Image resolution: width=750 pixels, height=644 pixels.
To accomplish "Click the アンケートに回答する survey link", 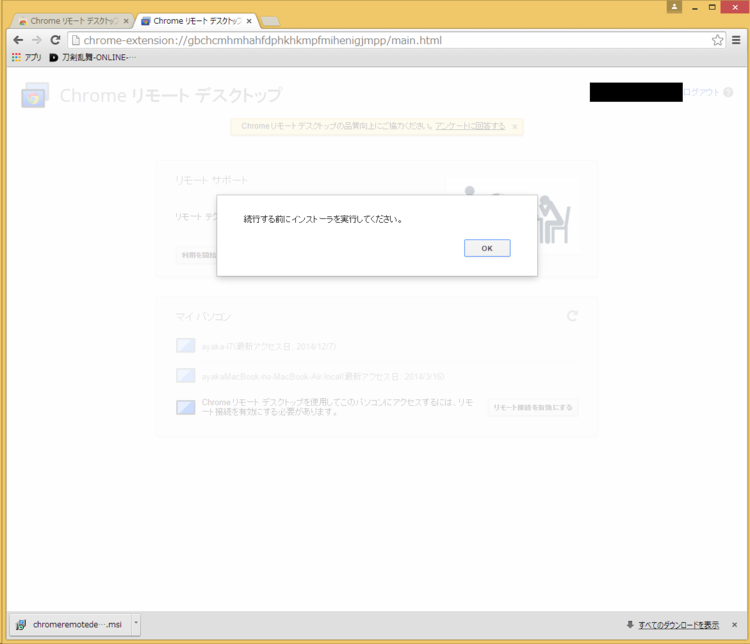I will [470, 126].
